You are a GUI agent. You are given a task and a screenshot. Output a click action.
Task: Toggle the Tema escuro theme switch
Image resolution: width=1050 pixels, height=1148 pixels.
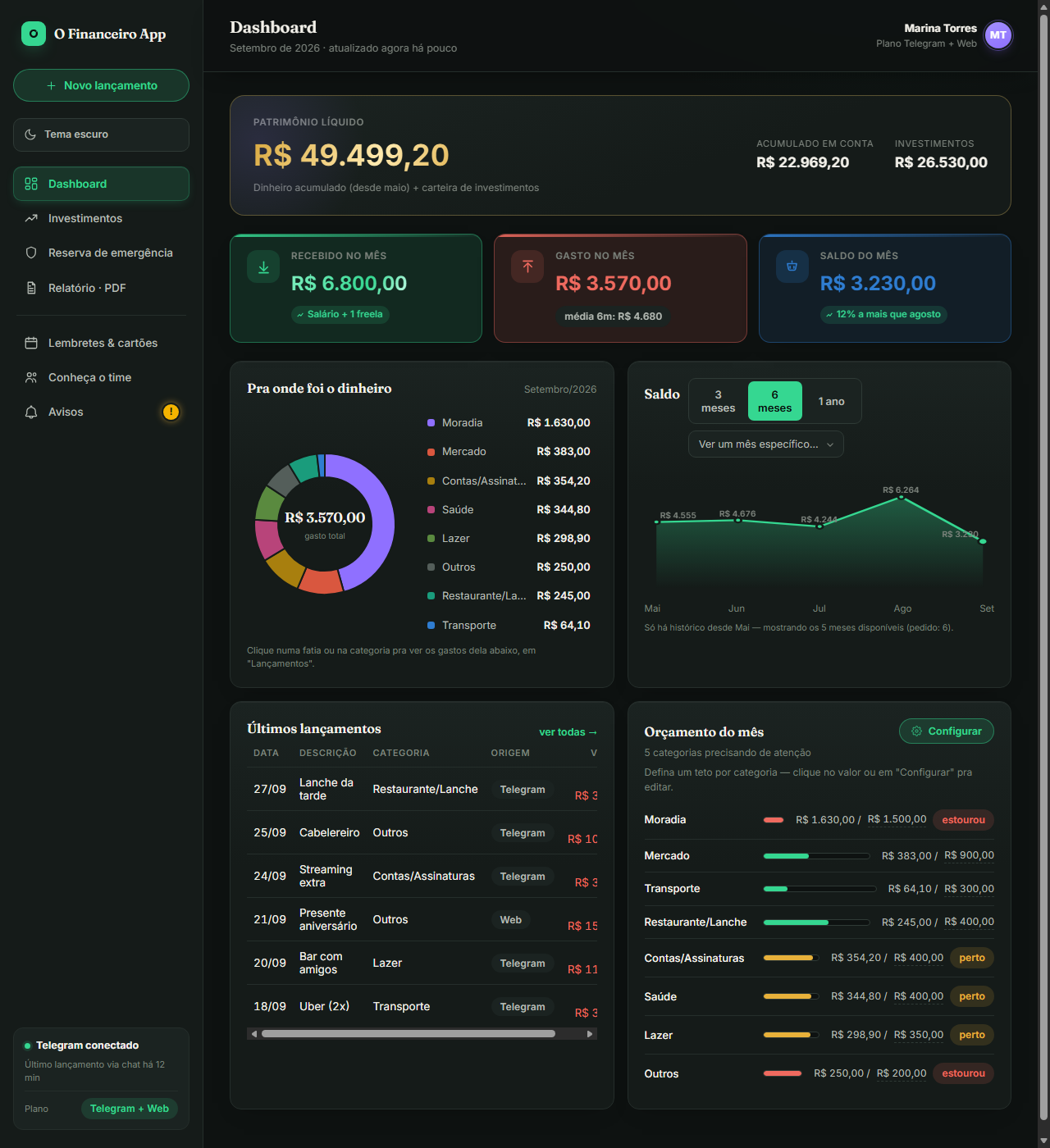pos(101,134)
